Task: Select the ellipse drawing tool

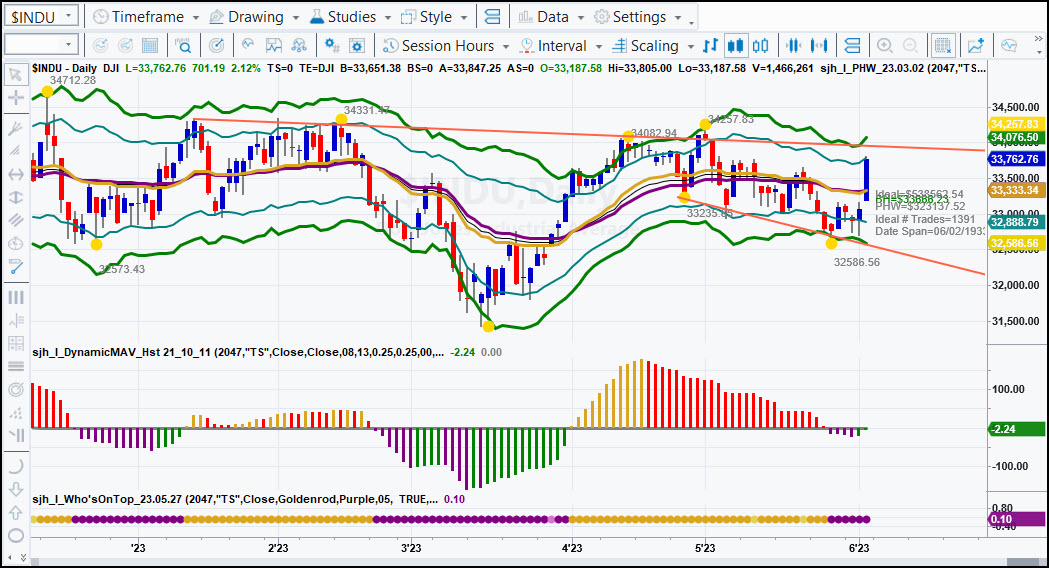Action: tap(16, 535)
